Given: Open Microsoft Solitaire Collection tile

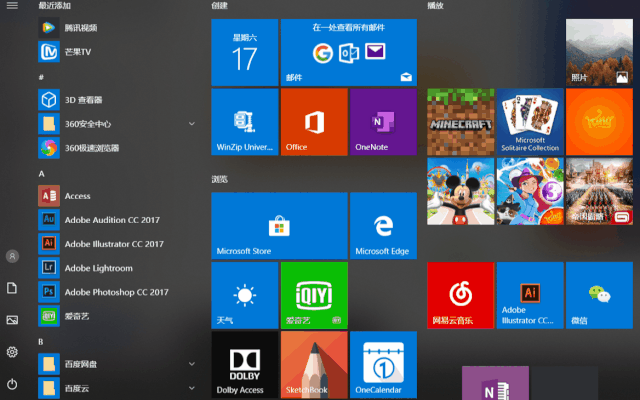Looking at the screenshot, I should (x=530, y=122).
